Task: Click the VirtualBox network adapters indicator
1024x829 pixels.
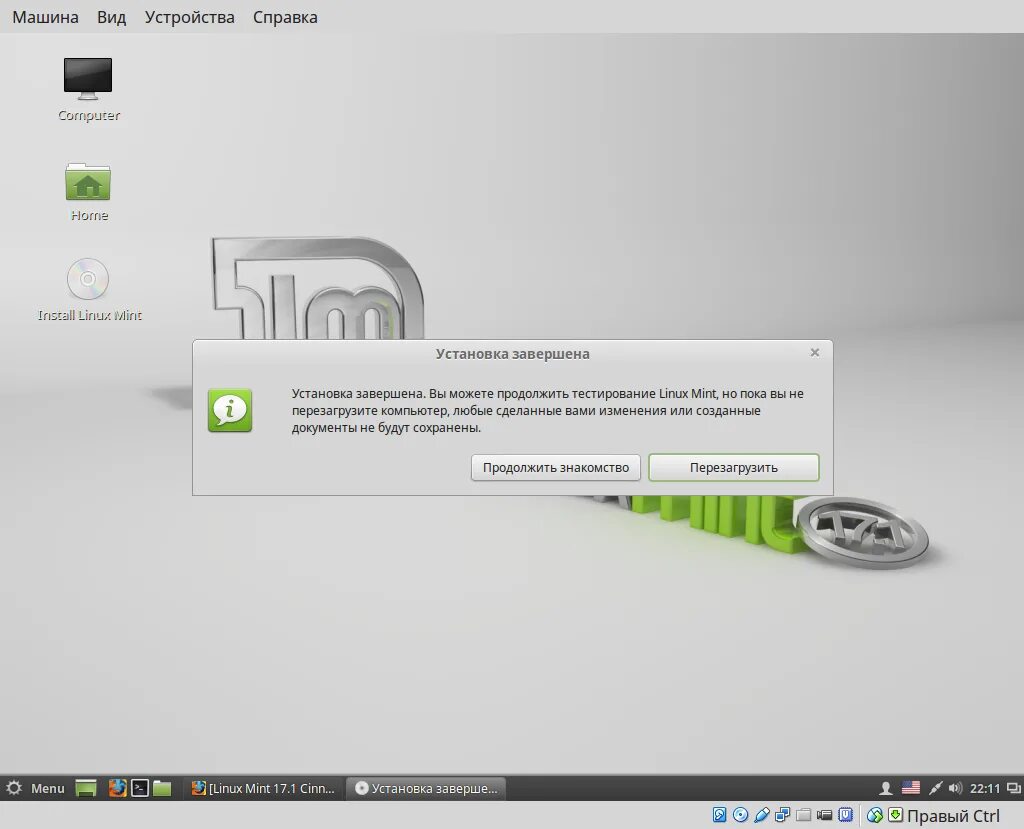Action: (782, 815)
